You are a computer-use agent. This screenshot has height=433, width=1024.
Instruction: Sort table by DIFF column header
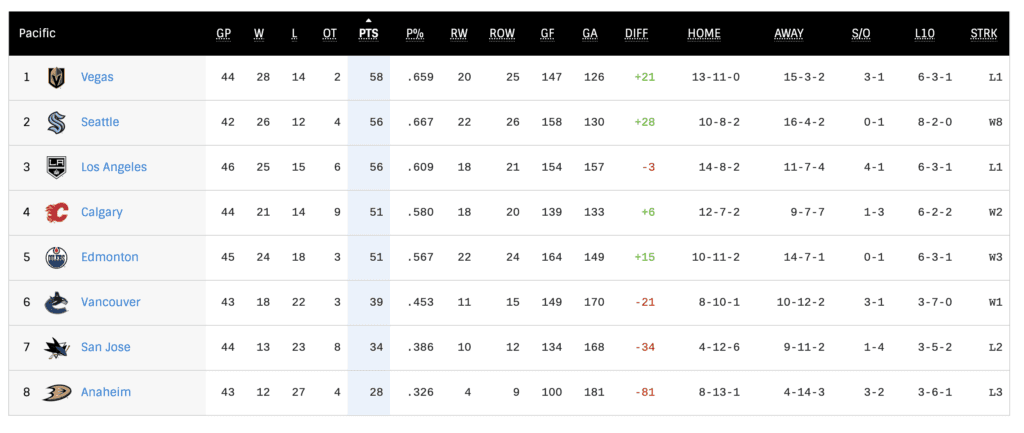636,34
